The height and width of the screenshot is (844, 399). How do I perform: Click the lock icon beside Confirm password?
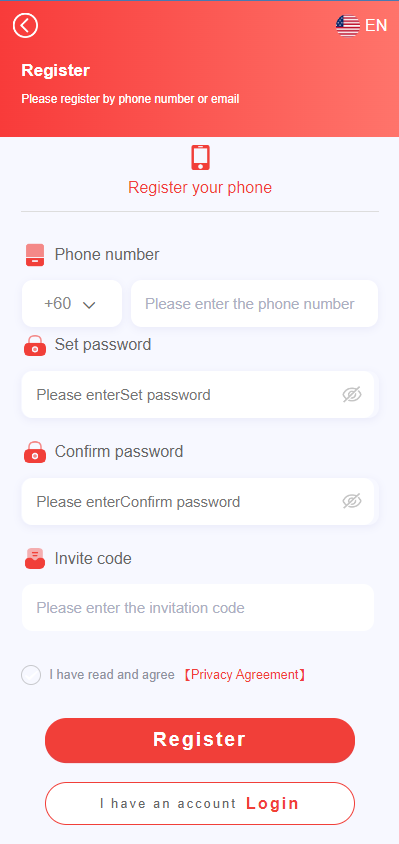pyautogui.click(x=35, y=452)
